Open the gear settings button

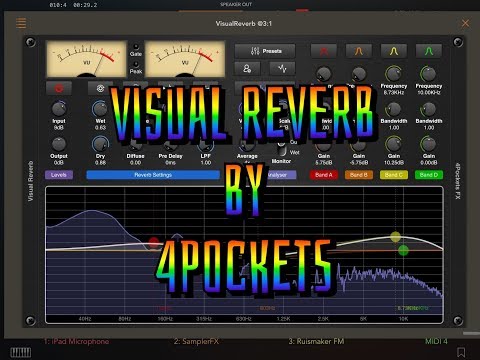(x=100, y=88)
